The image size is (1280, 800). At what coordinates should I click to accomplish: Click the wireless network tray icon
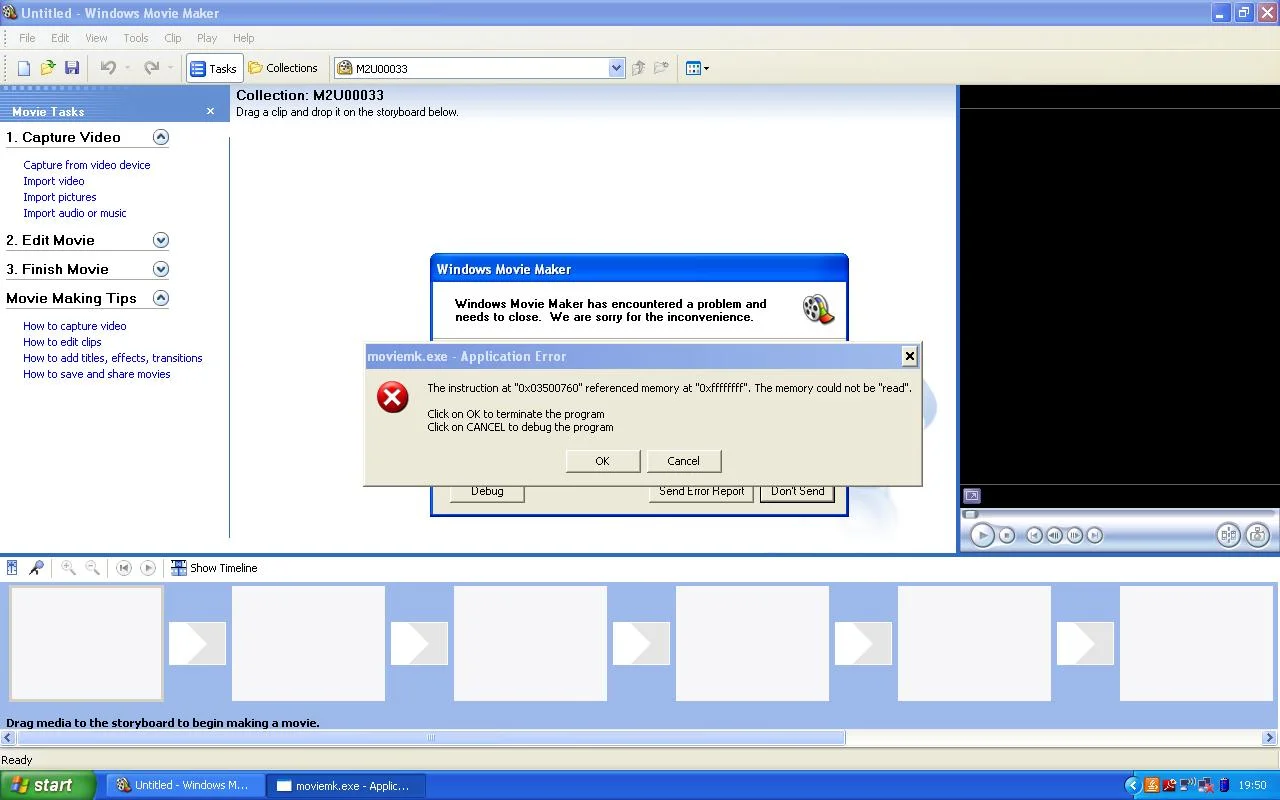pos(1188,785)
